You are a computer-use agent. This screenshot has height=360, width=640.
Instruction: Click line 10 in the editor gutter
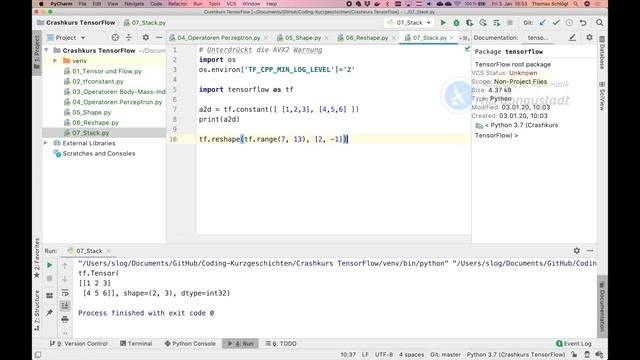[173, 140]
